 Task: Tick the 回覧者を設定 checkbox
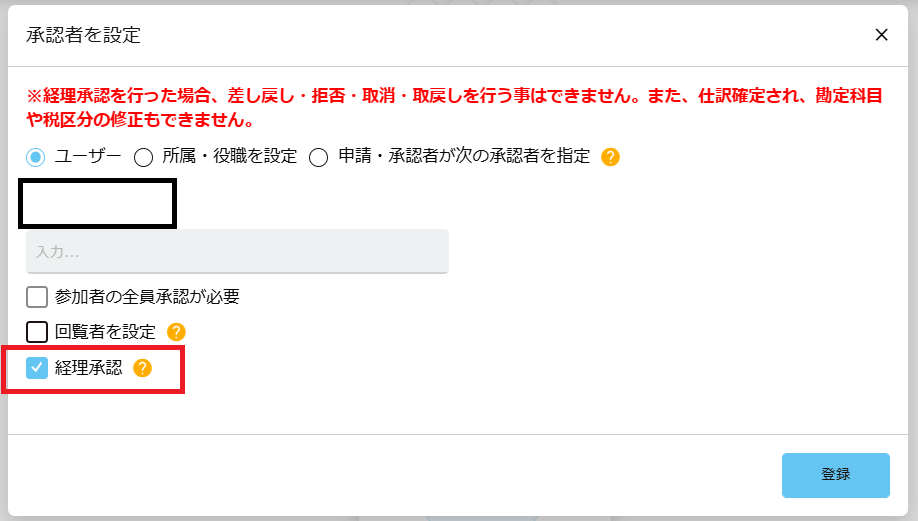point(37,332)
